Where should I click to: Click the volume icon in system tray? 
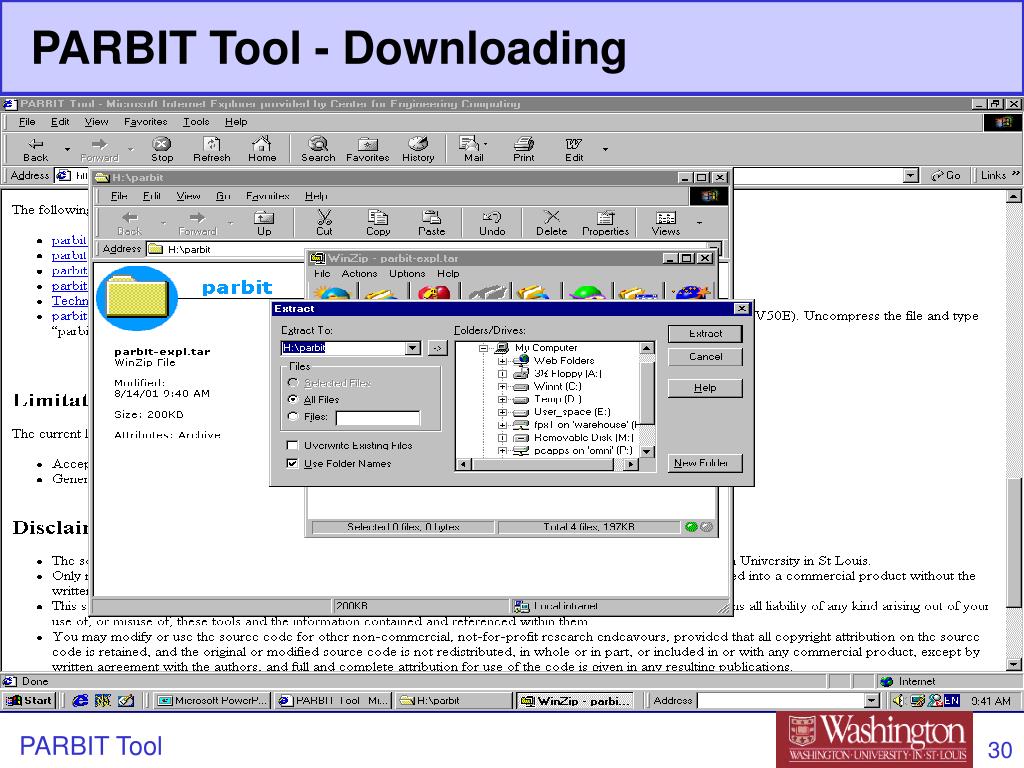click(x=899, y=701)
